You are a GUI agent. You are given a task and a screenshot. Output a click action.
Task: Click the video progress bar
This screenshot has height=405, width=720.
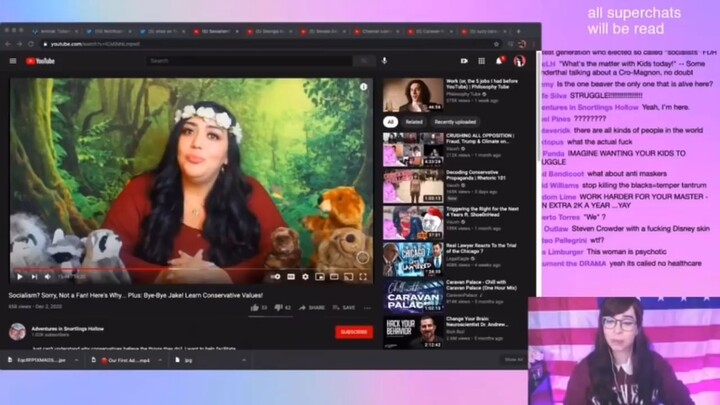[x=191, y=269]
